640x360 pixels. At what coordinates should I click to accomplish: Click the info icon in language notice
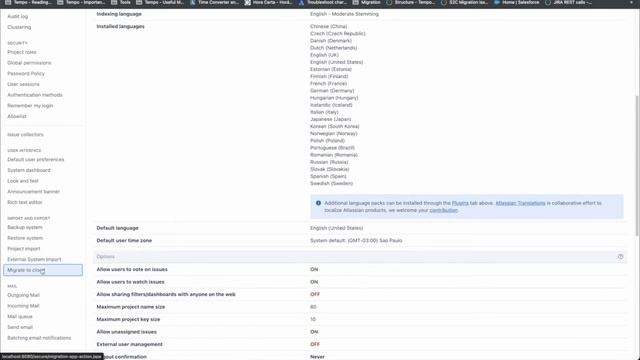[318, 203]
